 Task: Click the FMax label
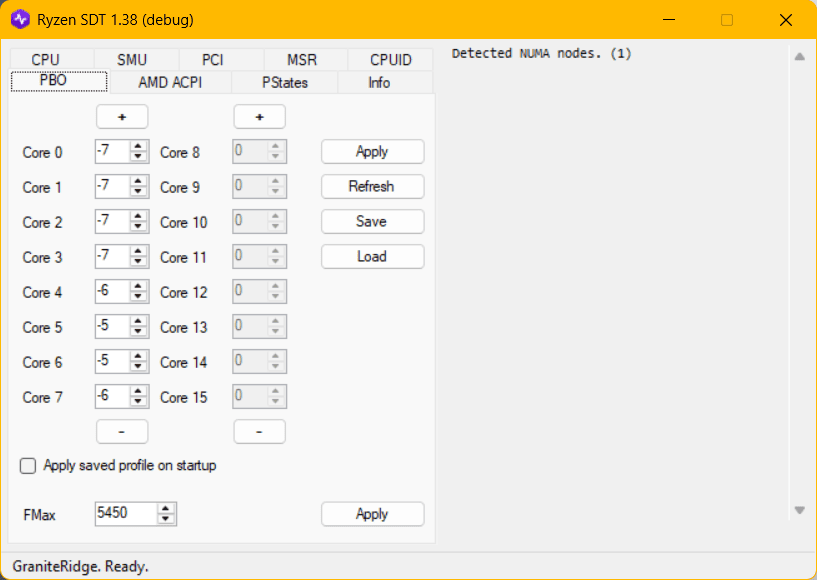coord(40,515)
